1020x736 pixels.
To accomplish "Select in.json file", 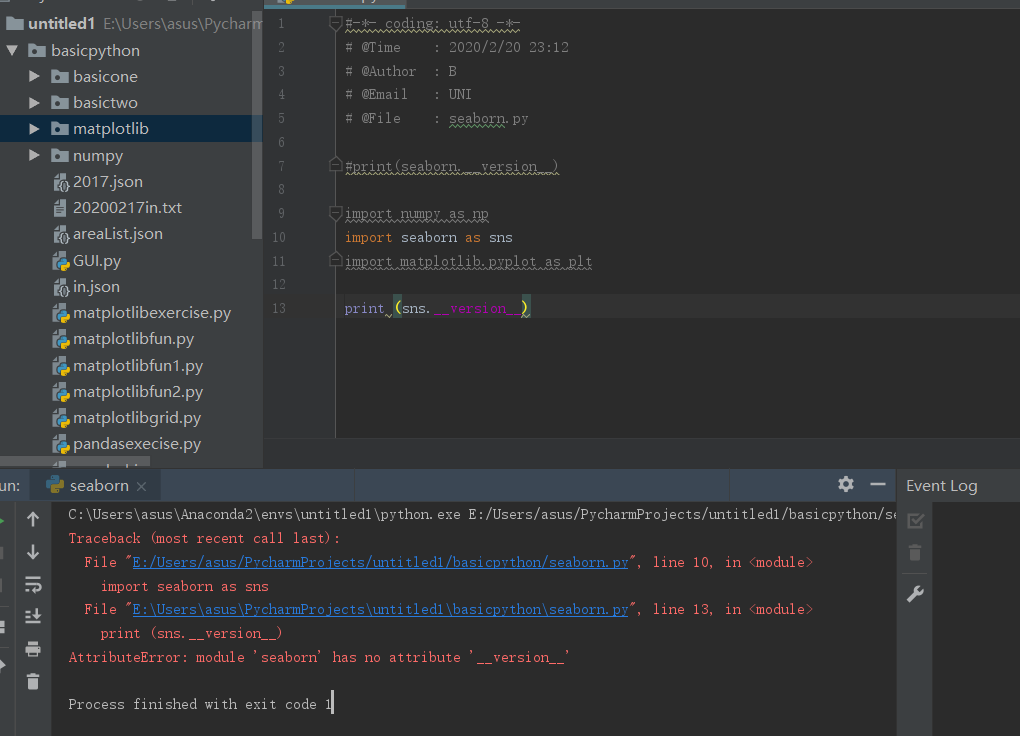I will pos(96,286).
